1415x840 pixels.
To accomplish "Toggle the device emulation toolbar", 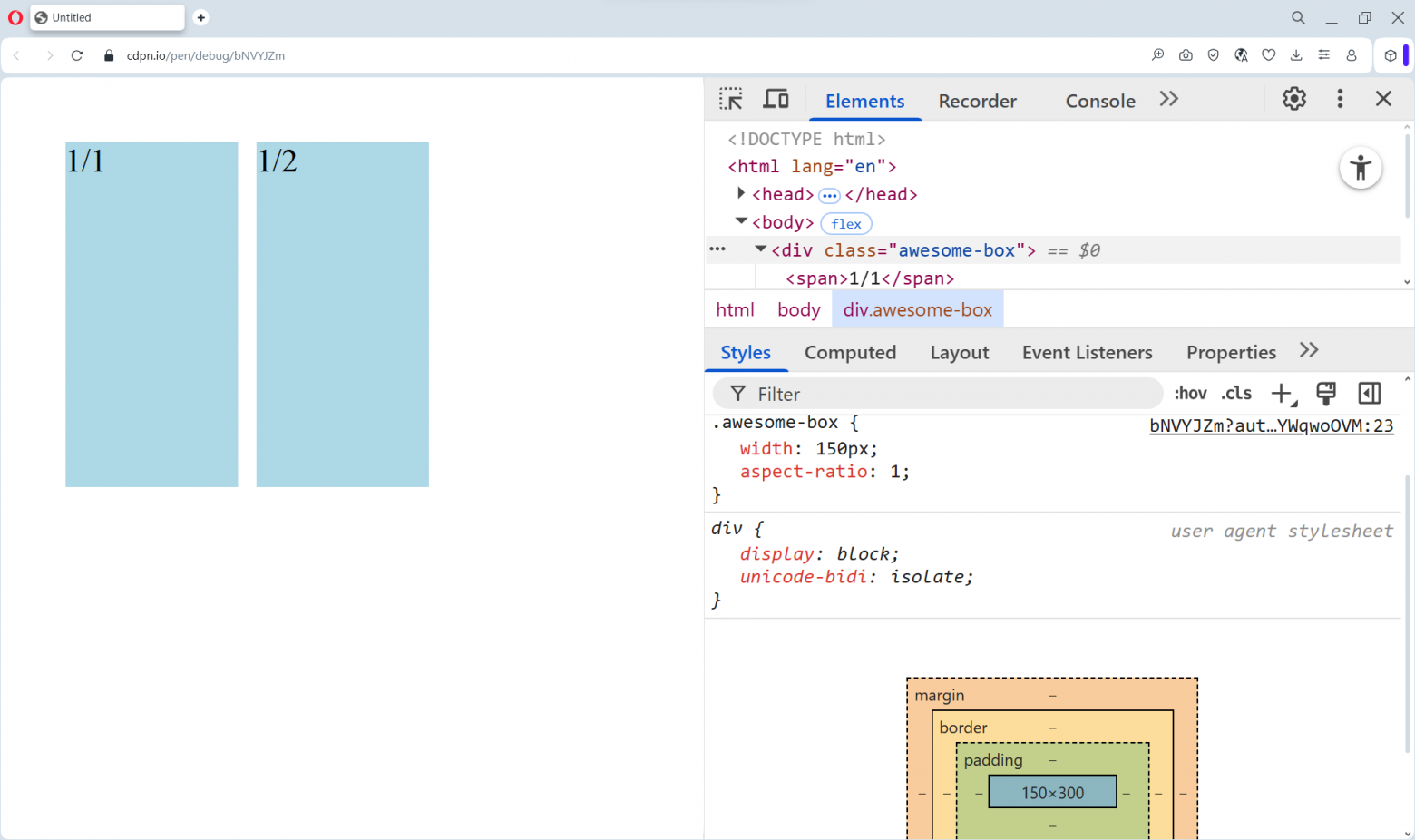I will tap(776, 98).
